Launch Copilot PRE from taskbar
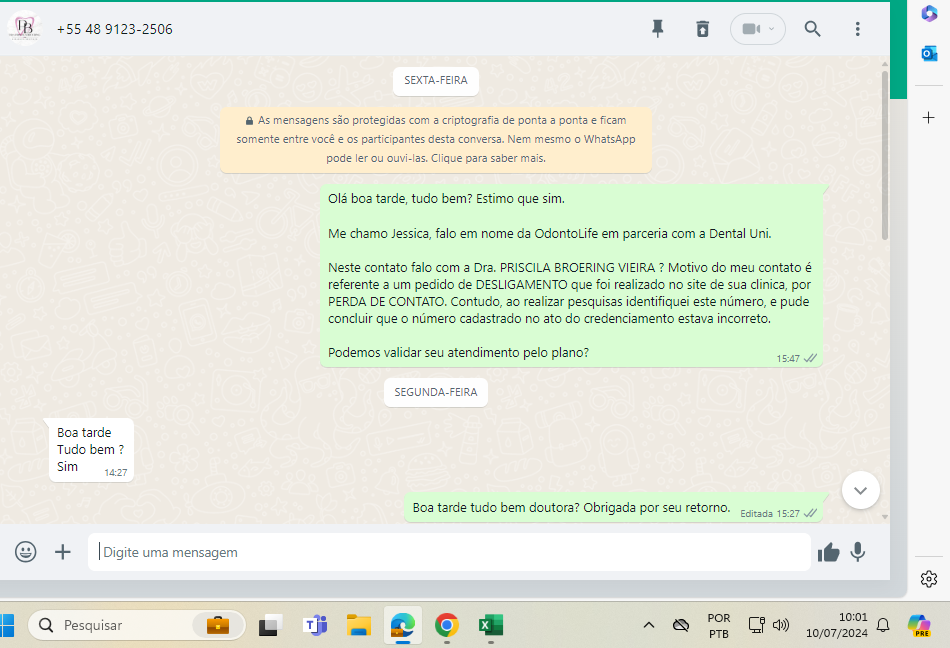950x648 pixels. pos(919,625)
